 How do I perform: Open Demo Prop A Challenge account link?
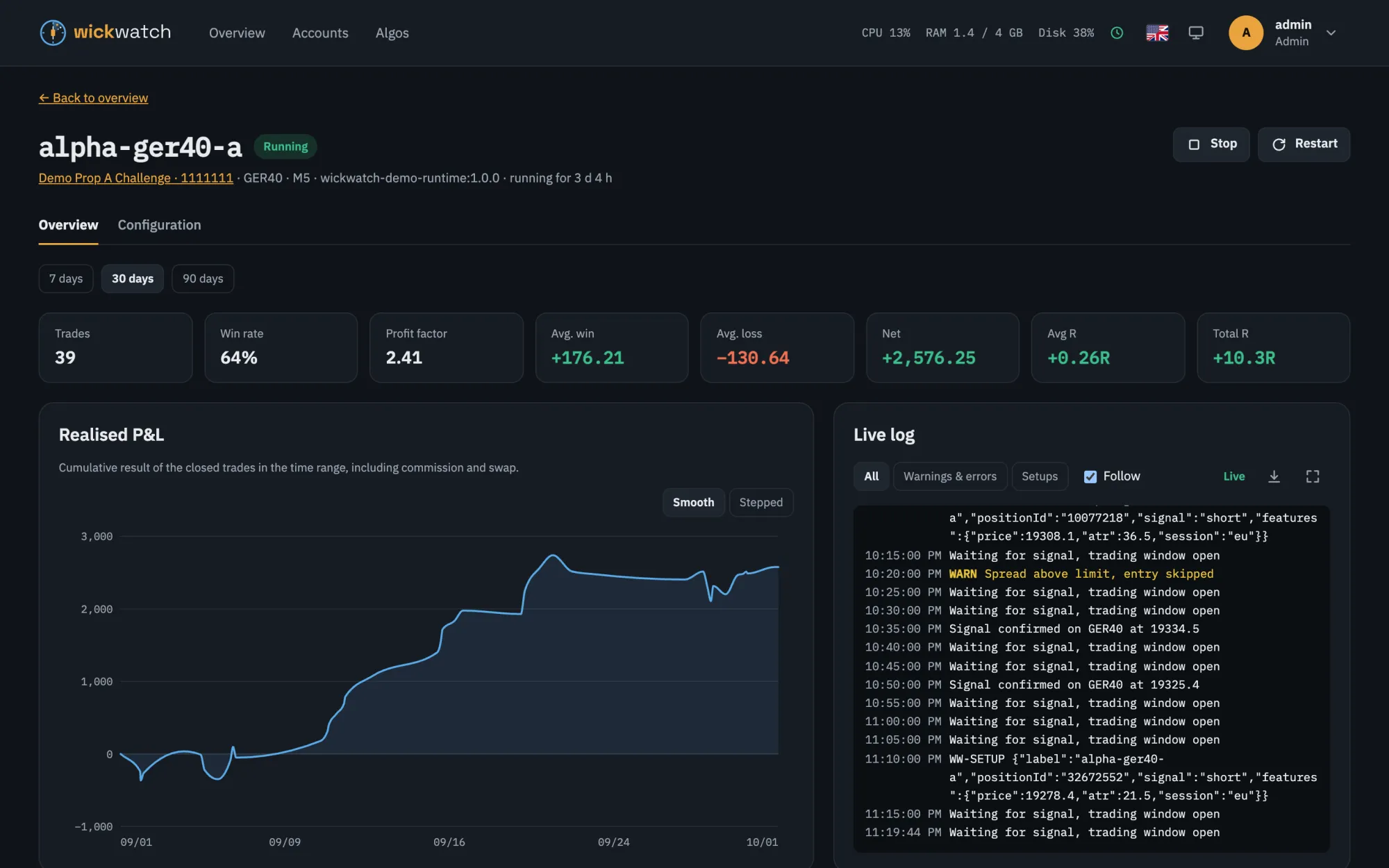click(x=136, y=178)
